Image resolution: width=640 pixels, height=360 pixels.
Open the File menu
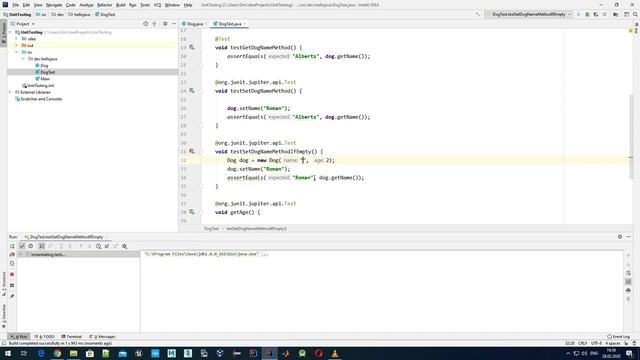pos(15,5)
